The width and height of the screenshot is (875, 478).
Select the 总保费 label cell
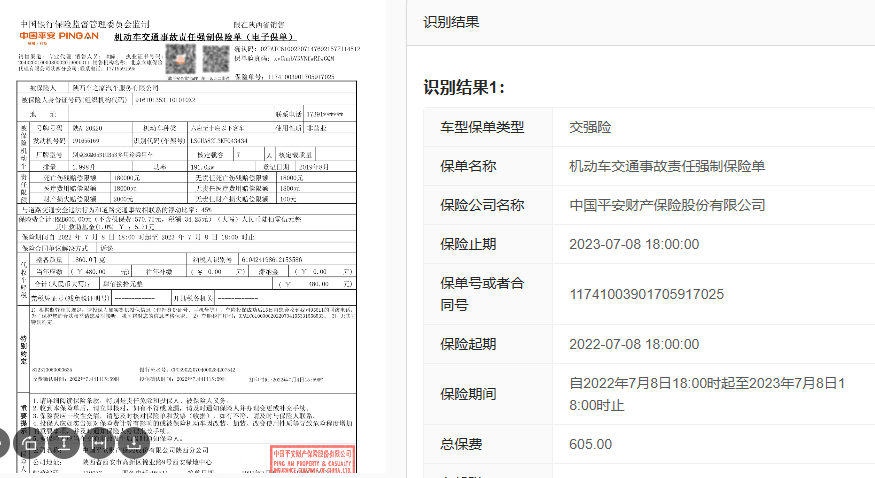click(x=488, y=445)
